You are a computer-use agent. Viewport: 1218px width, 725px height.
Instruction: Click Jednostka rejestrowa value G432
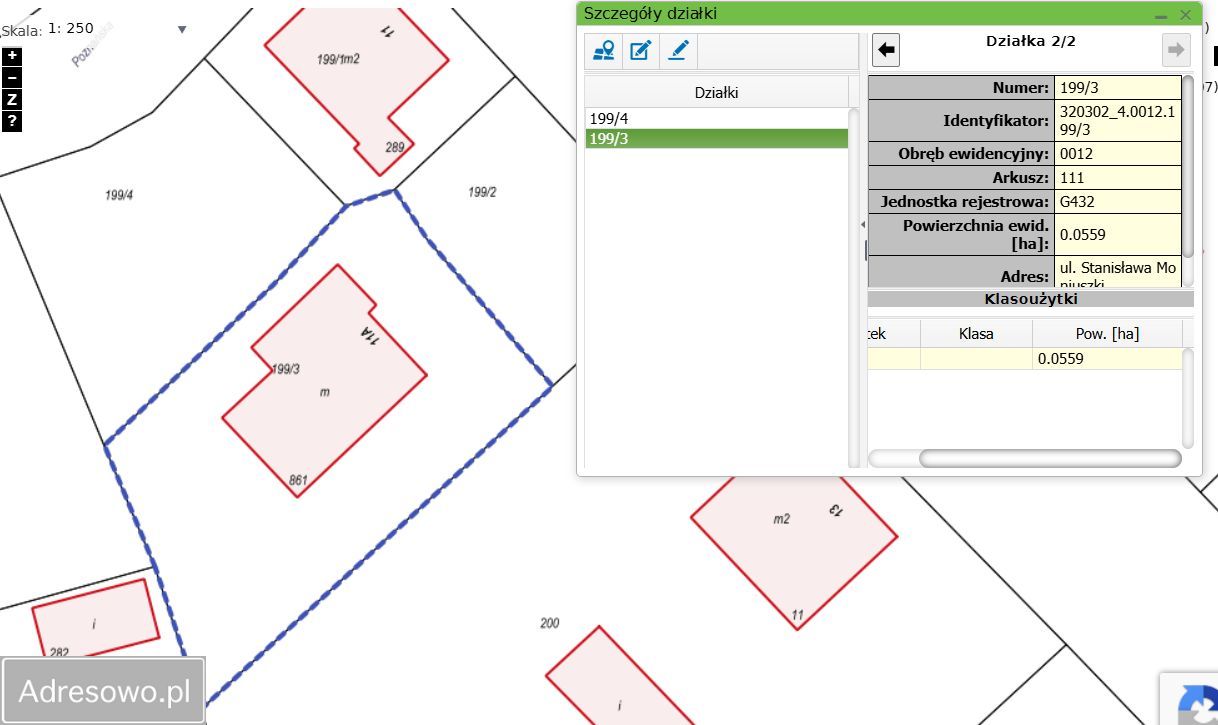tap(1118, 202)
